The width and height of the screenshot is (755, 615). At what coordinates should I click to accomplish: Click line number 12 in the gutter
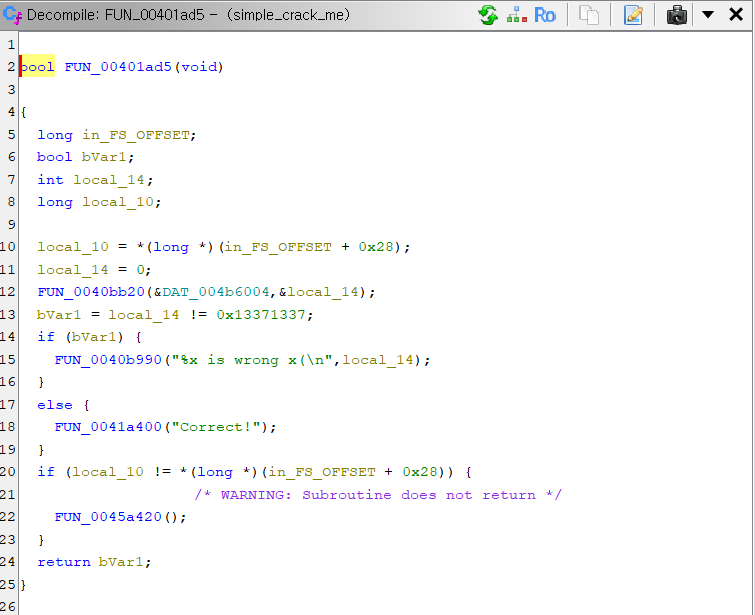pos(8,292)
